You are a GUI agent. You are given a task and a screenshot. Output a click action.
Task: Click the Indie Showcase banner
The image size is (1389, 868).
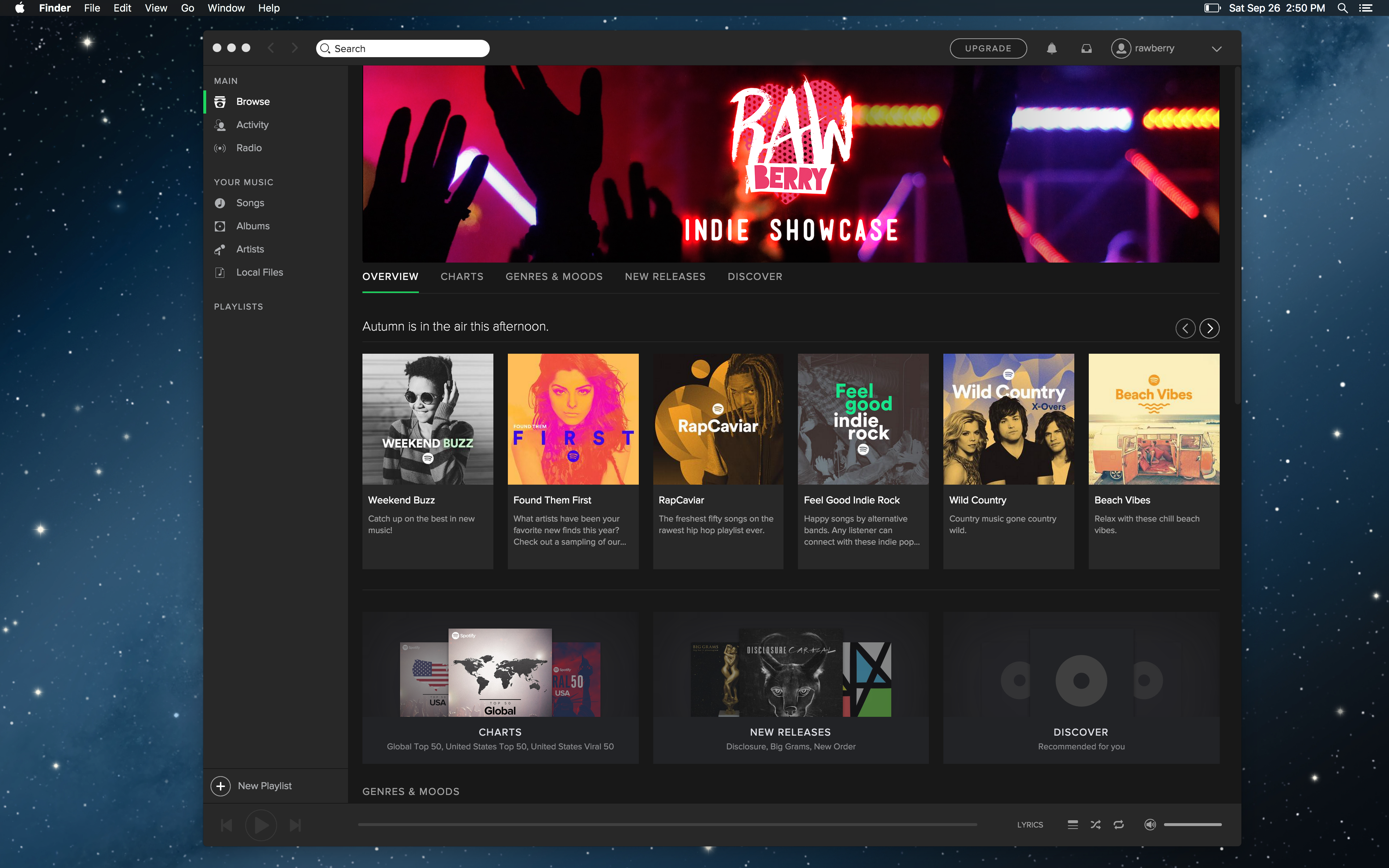coord(791,164)
